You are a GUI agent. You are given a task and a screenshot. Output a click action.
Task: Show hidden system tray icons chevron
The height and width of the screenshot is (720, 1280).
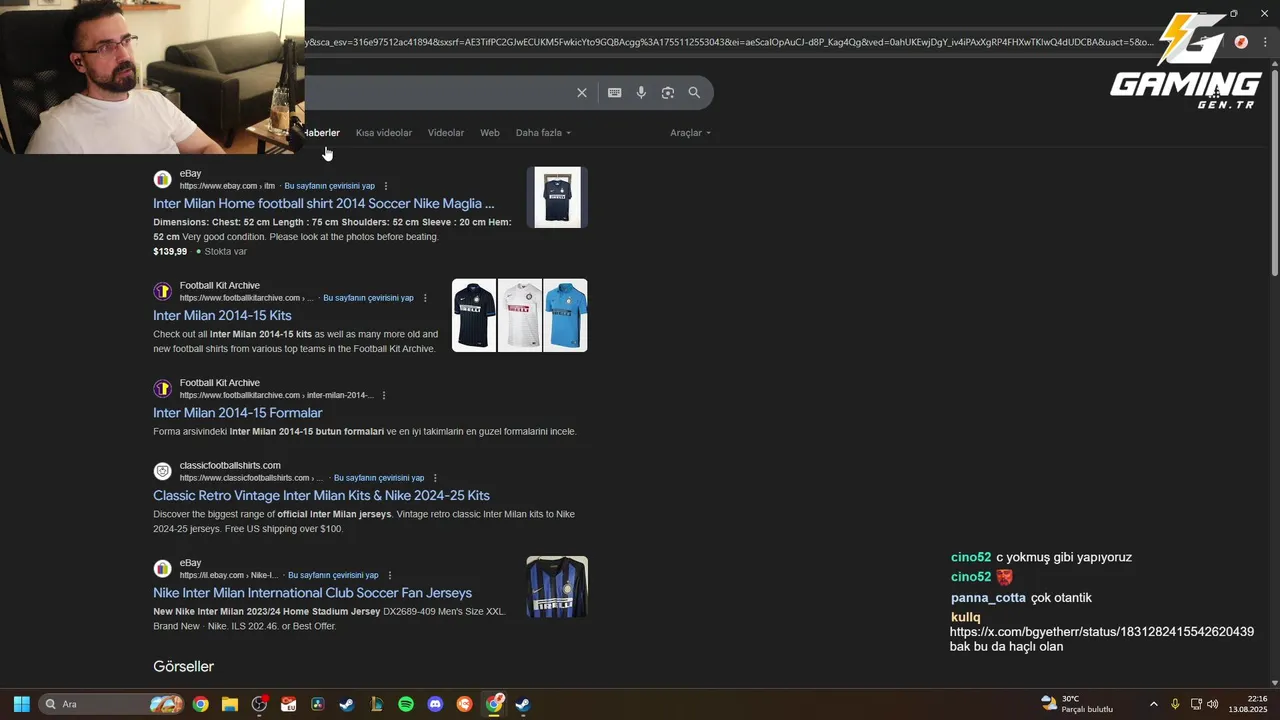[1153, 704]
